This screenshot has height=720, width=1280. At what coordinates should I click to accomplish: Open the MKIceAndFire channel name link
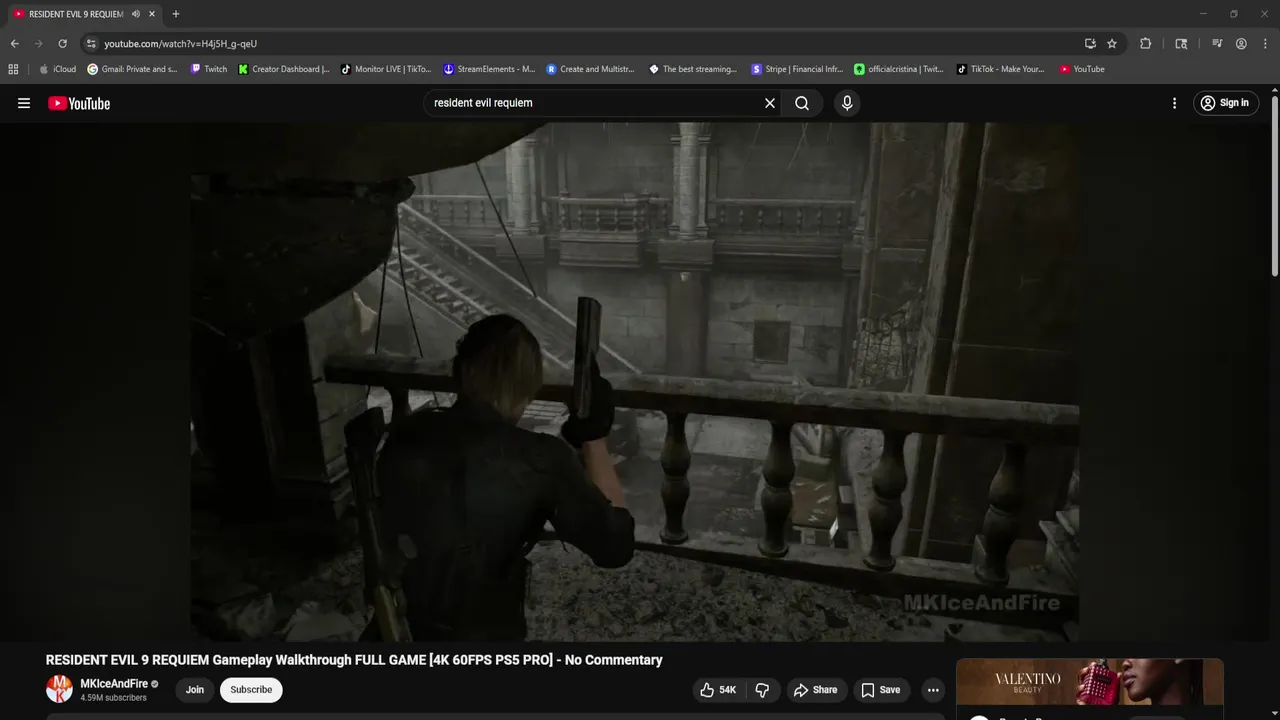pyautogui.click(x=114, y=684)
